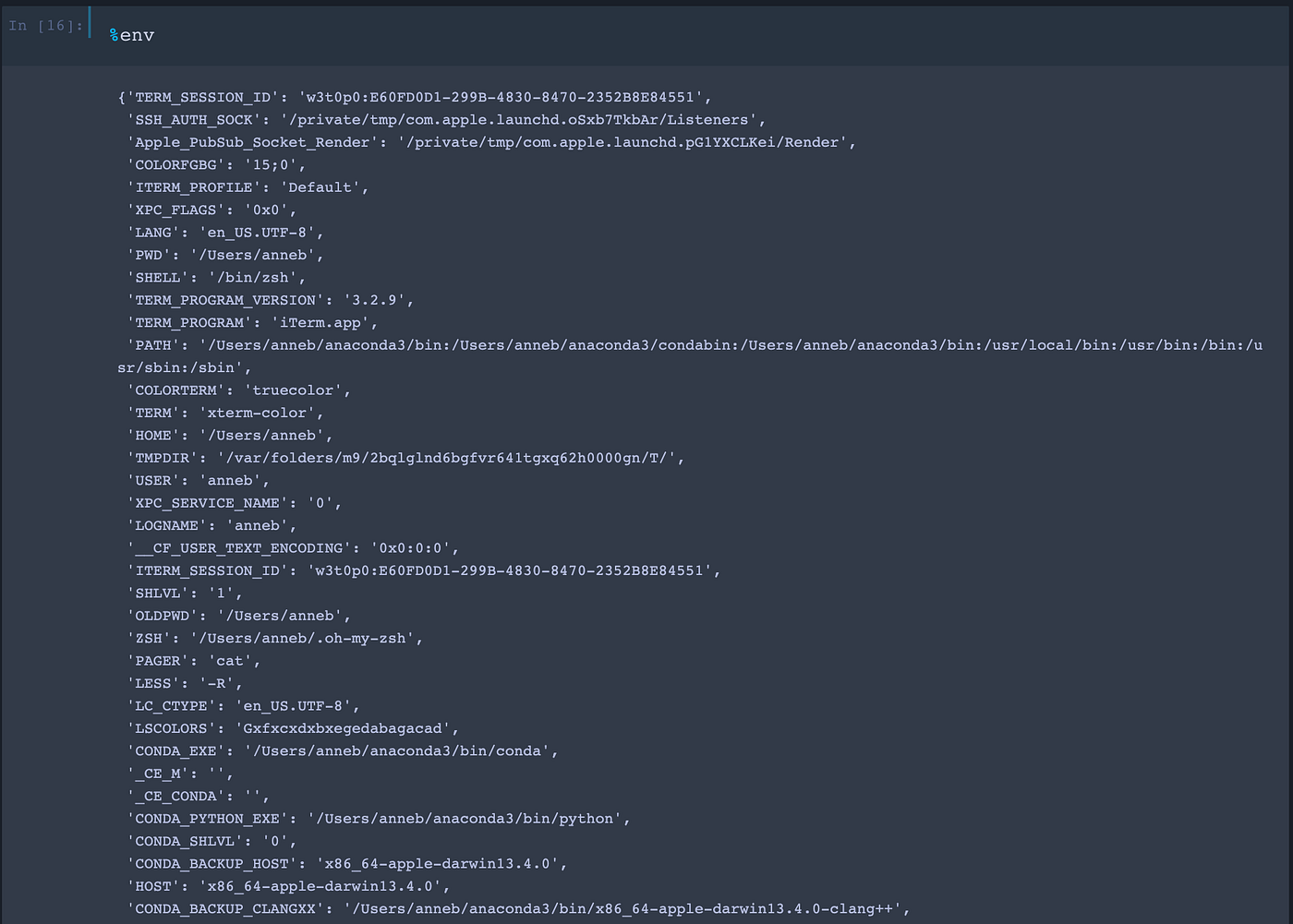
Task: Click the 'CONDA_SHLVL': '0' line
Action: point(211,842)
